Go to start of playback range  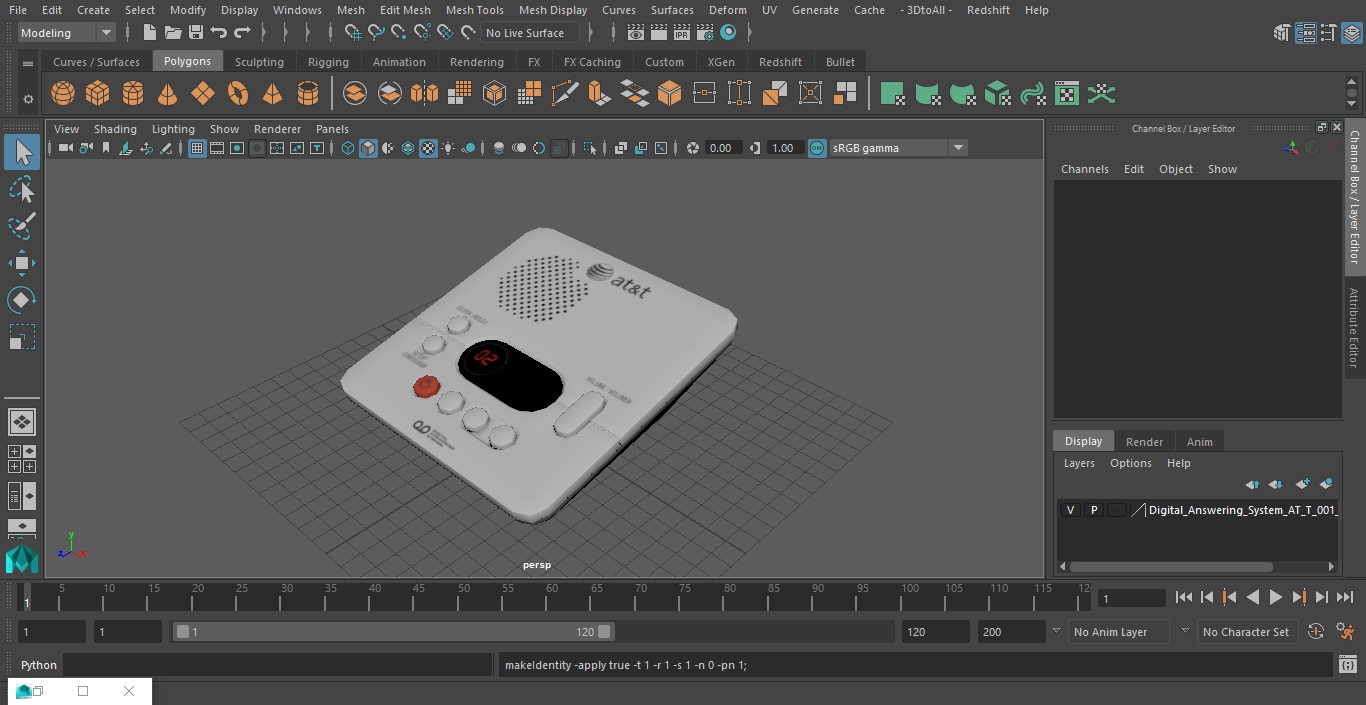[1183, 597]
